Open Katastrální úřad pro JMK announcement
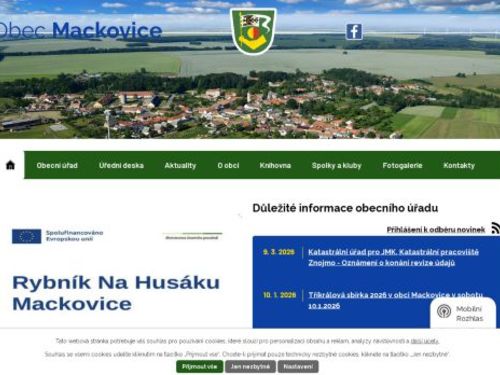Image resolution: width=500 pixels, height=375 pixels. point(393,257)
